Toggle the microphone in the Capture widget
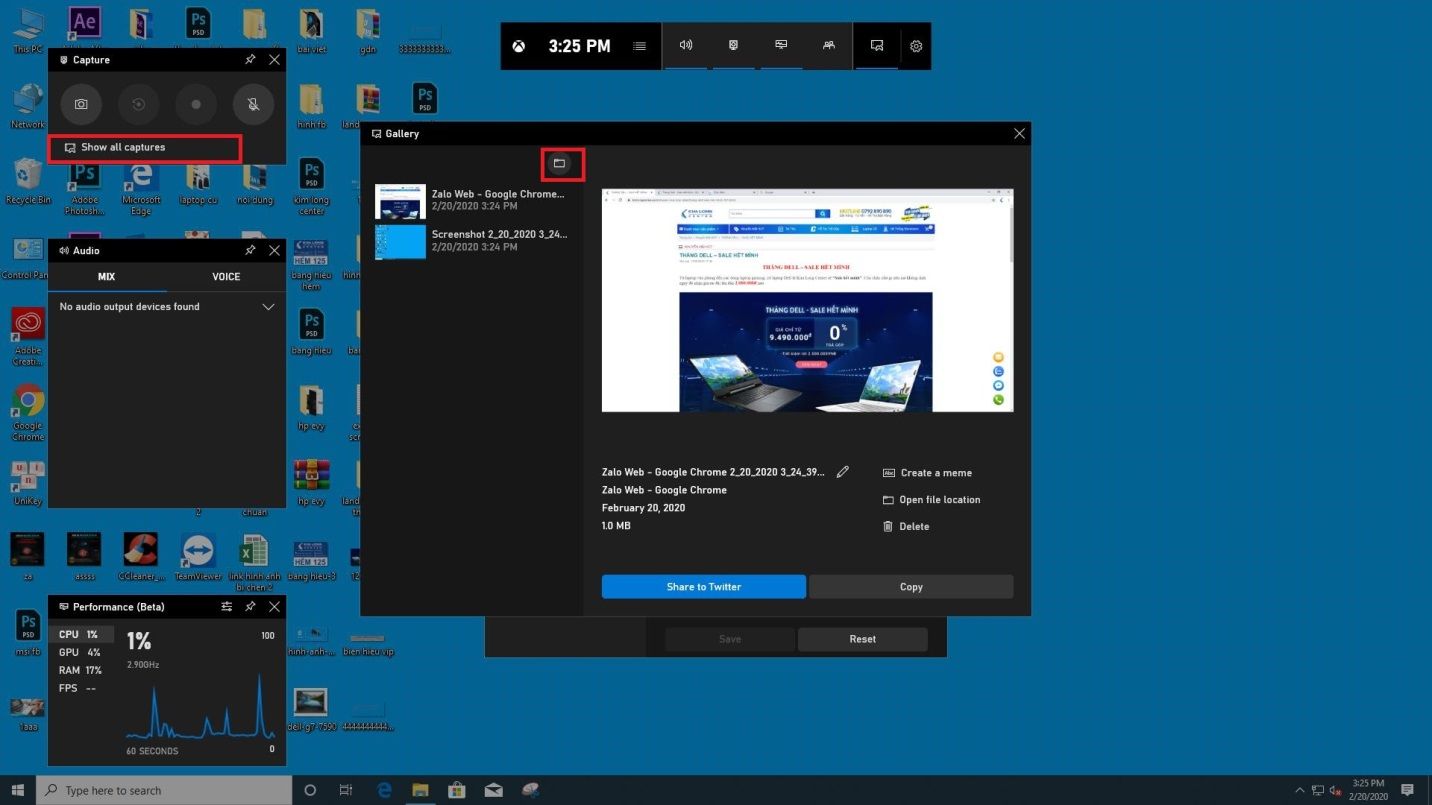Viewport: 1432px width, 805px height. tap(253, 104)
